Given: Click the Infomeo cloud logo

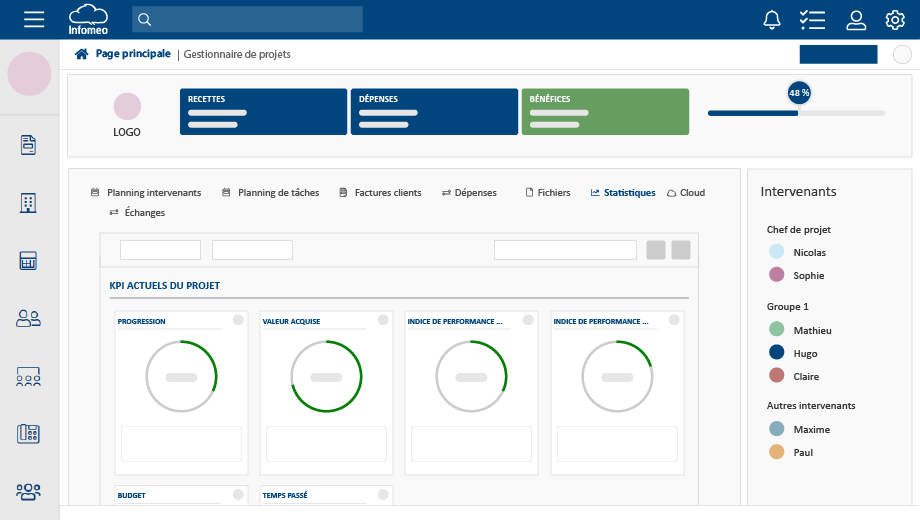Looking at the screenshot, I should [88, 19].
